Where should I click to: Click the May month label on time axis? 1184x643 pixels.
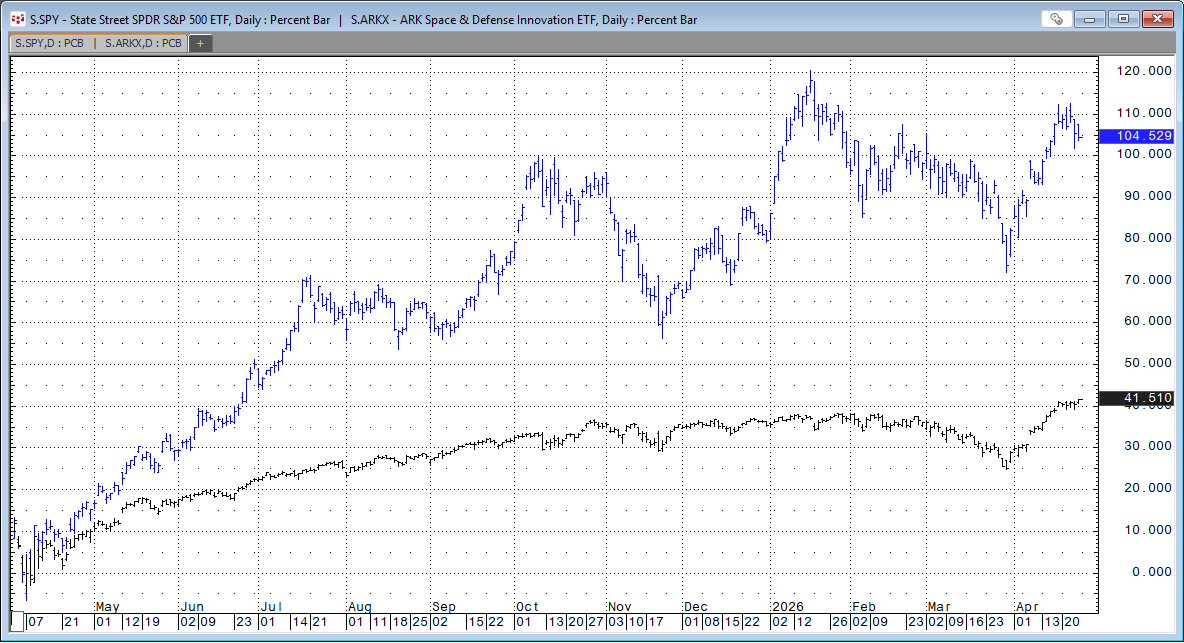pyautogui.click(x=107, y=606)
